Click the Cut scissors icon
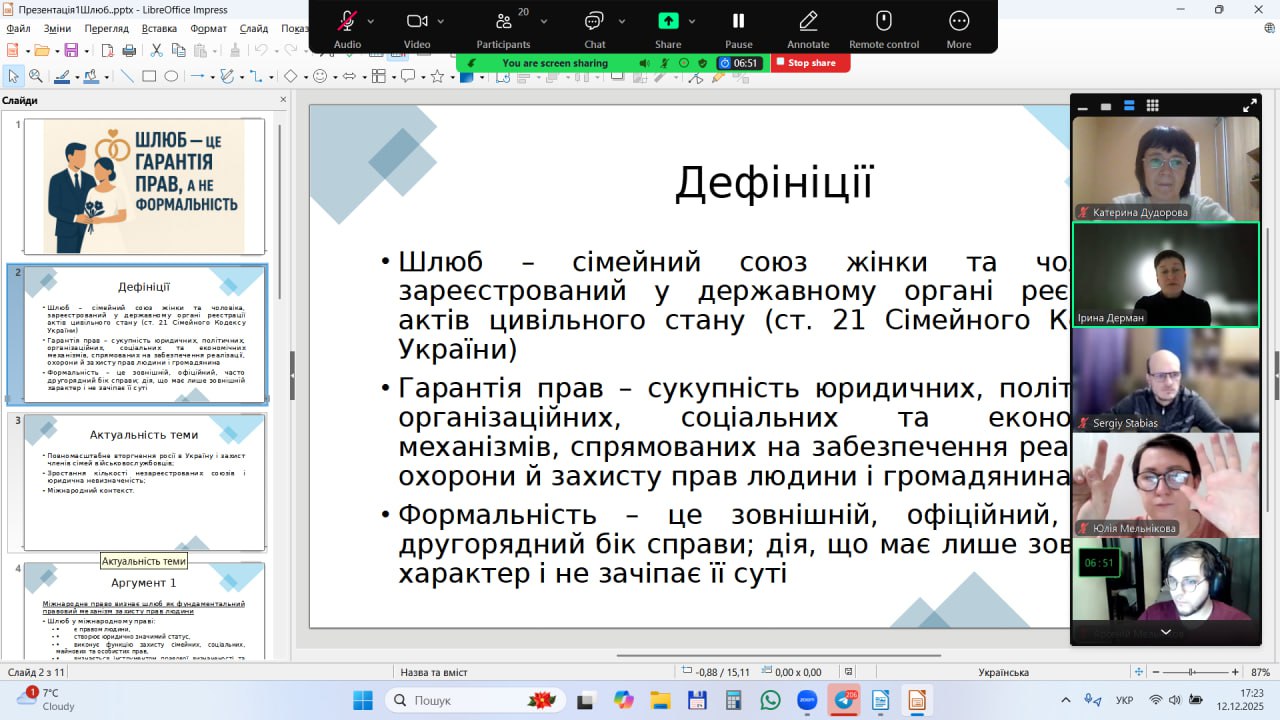This screenshot has height=720, width=1280. [x=156, y=50]
